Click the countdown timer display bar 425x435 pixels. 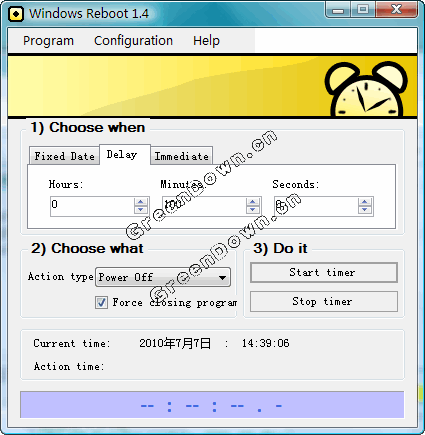click(212, 405)
